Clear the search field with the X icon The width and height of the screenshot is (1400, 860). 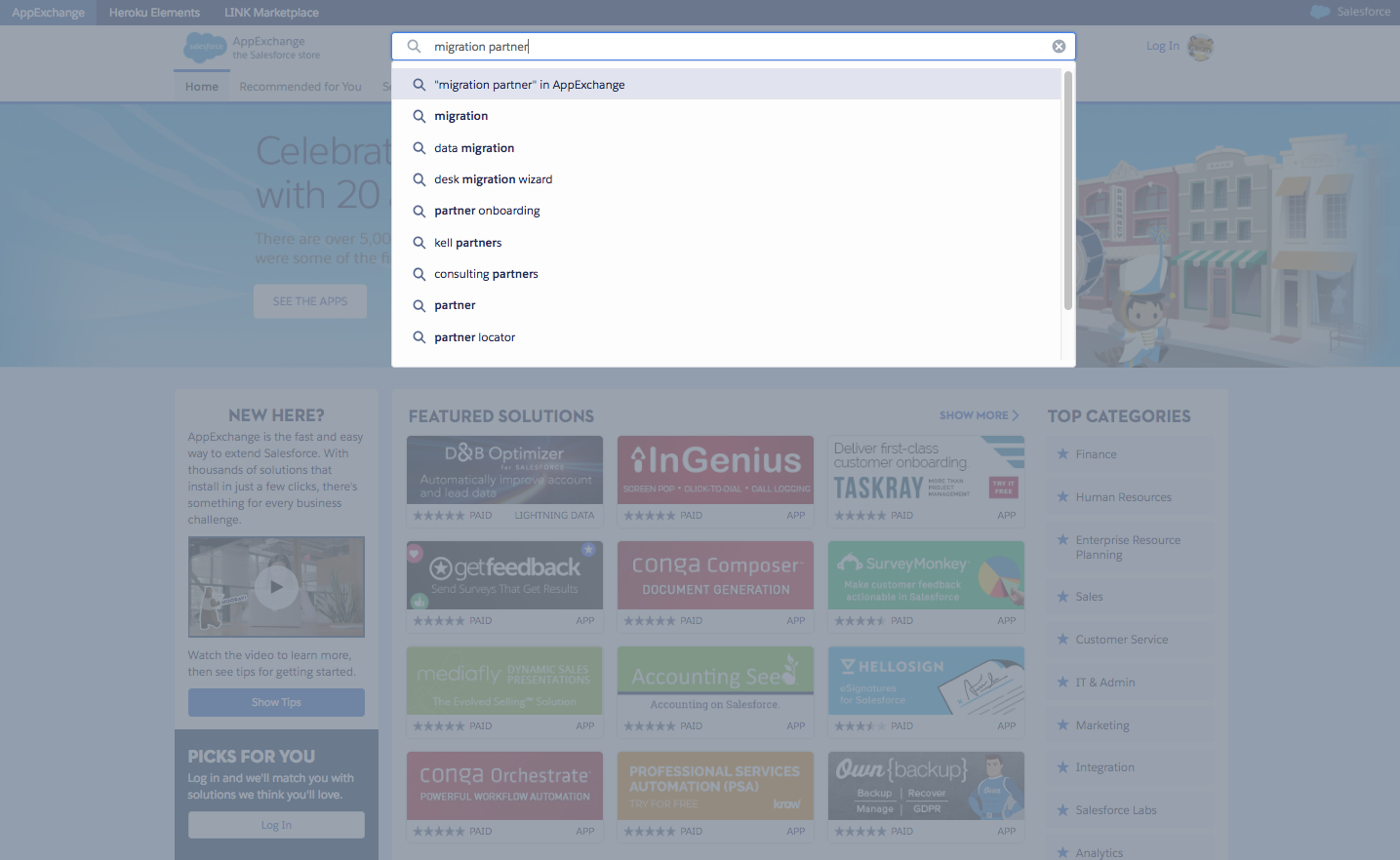(x=1059, y=47)
